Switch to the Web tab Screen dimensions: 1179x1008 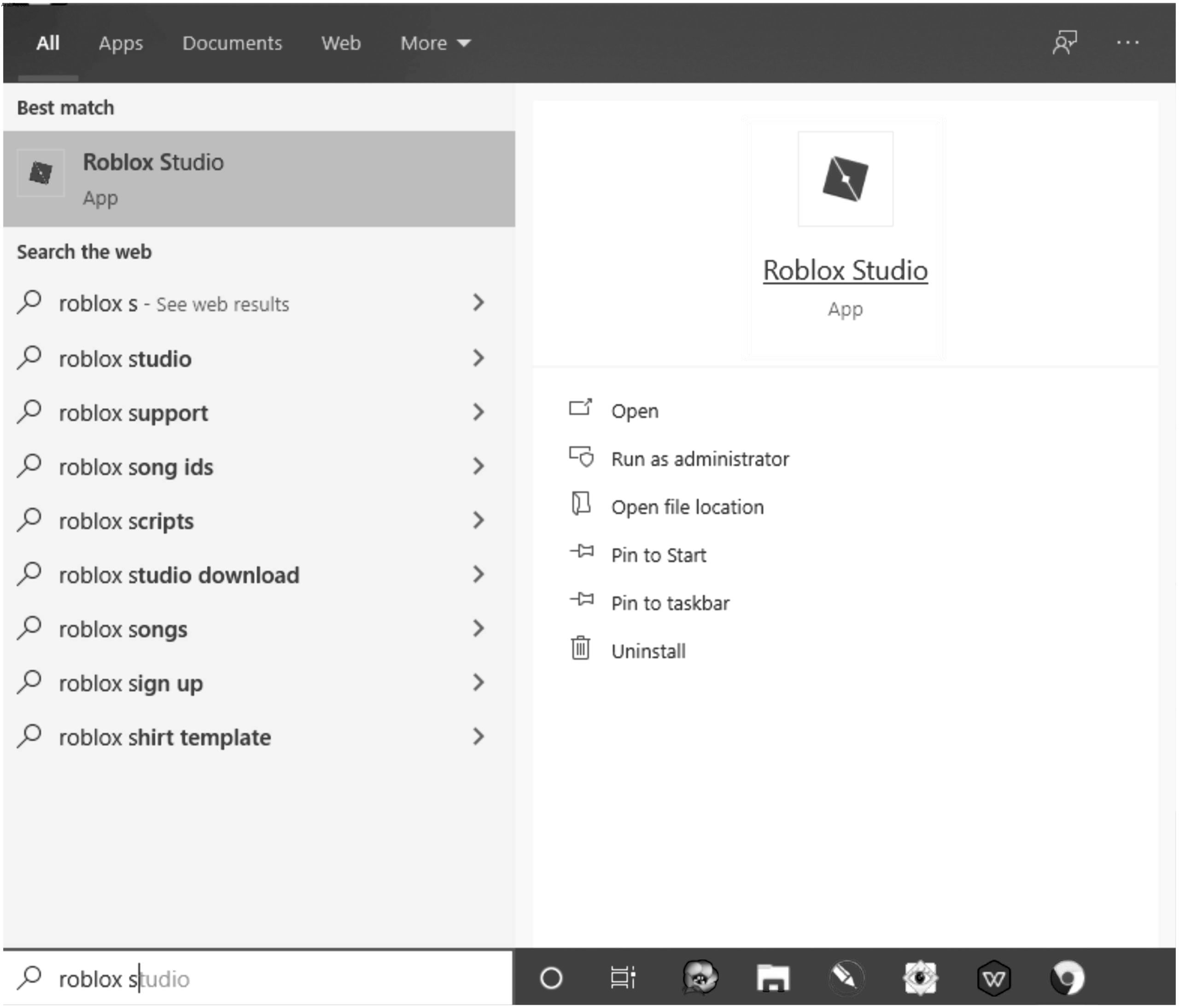(x=341, y=43)
